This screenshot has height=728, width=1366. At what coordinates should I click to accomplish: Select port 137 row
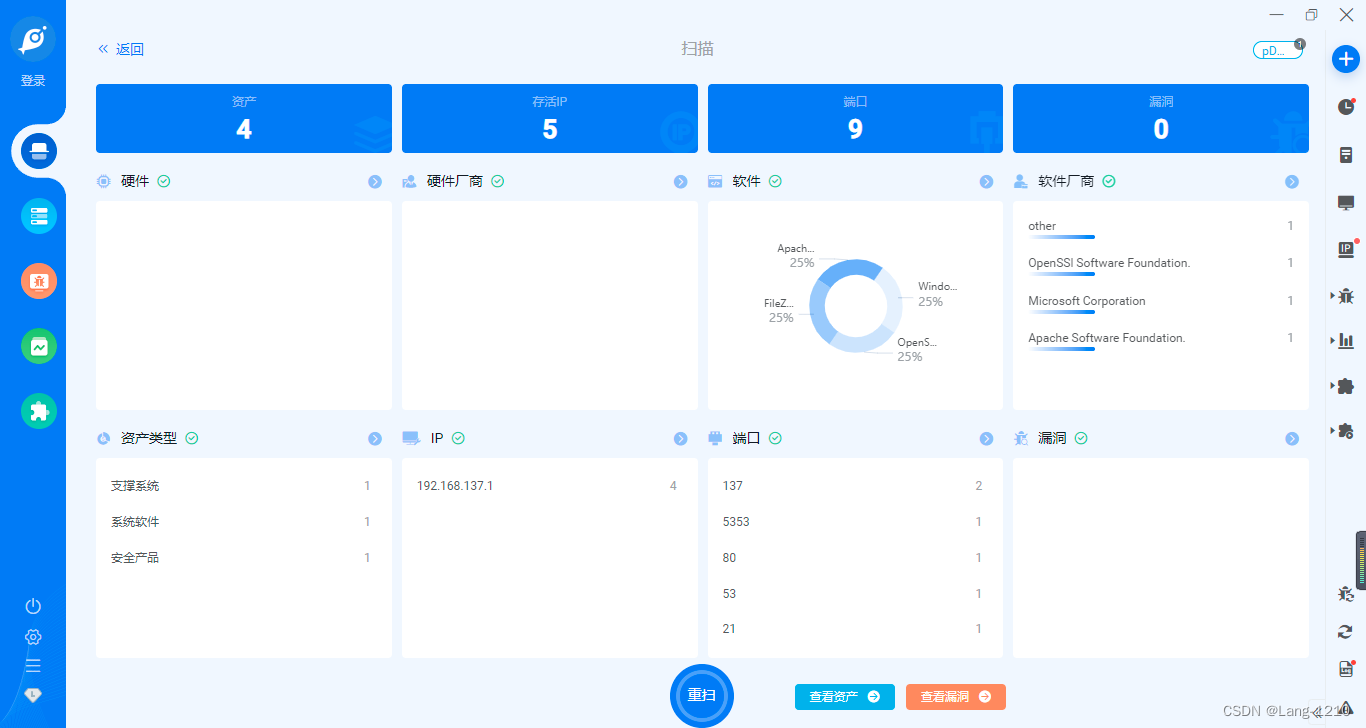[855, 486]
